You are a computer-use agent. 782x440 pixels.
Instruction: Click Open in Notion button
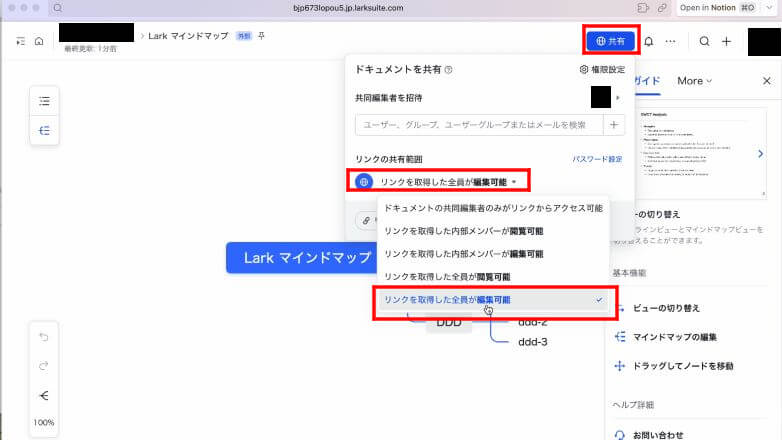click(717, 8)
